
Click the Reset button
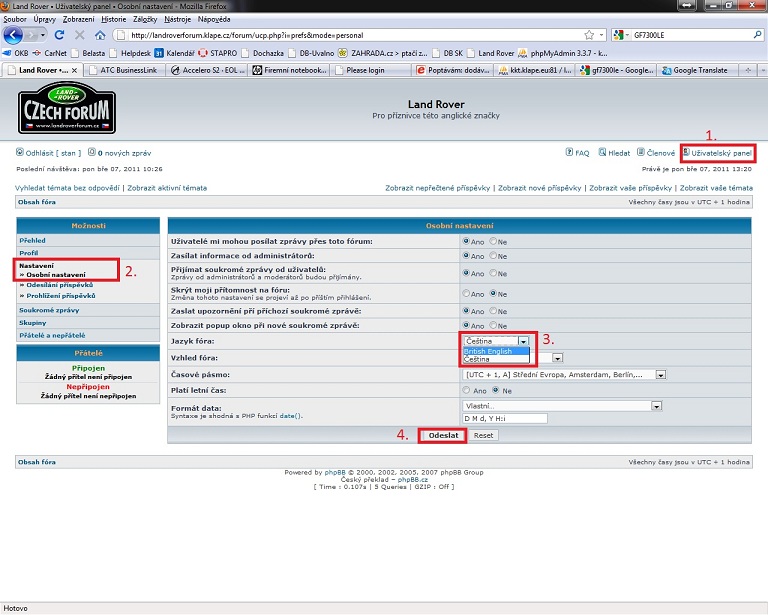pyautogui.click(x=483, y=436)
